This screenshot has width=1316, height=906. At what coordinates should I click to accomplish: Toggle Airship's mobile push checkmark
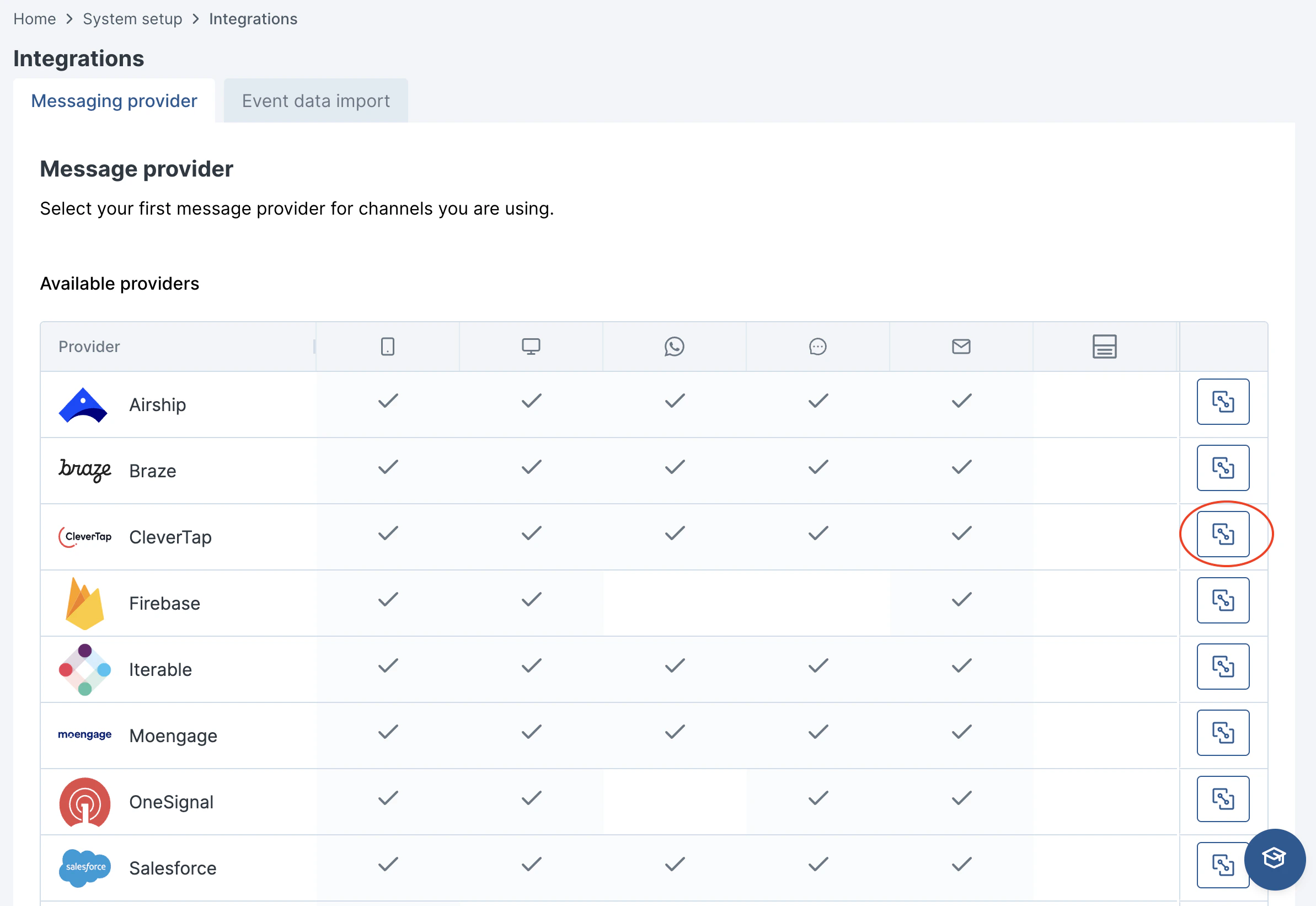tap(387, 401)
